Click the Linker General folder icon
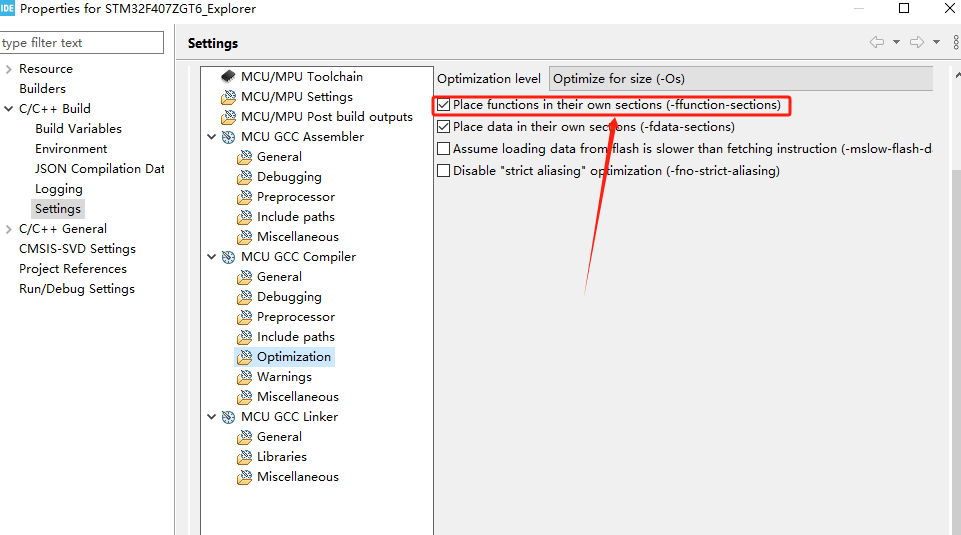961x535 pixels. (x=245, y=437)
